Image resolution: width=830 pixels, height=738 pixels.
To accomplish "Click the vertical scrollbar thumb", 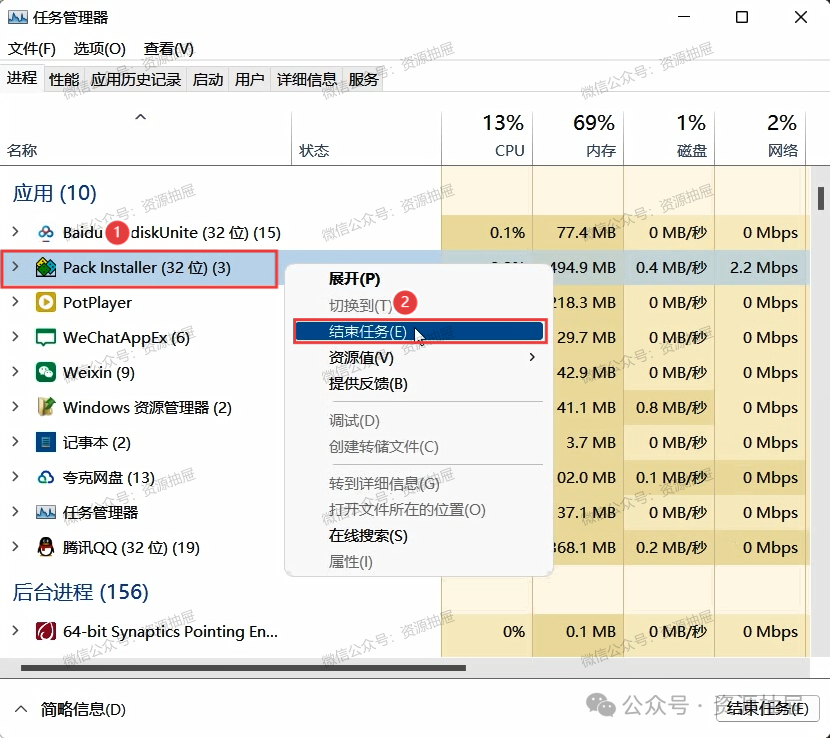I will pyautogui.click(x=820, y=199).
